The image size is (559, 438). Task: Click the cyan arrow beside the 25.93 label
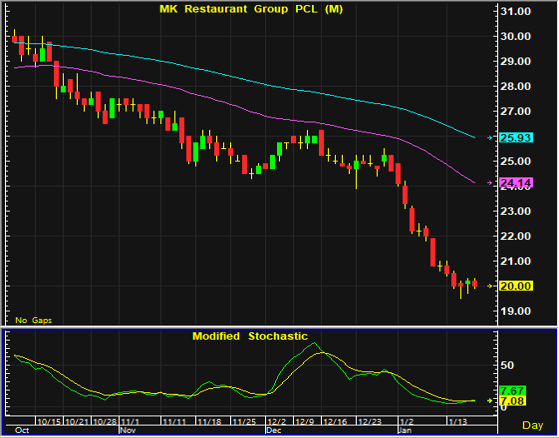tap(490, 138)
